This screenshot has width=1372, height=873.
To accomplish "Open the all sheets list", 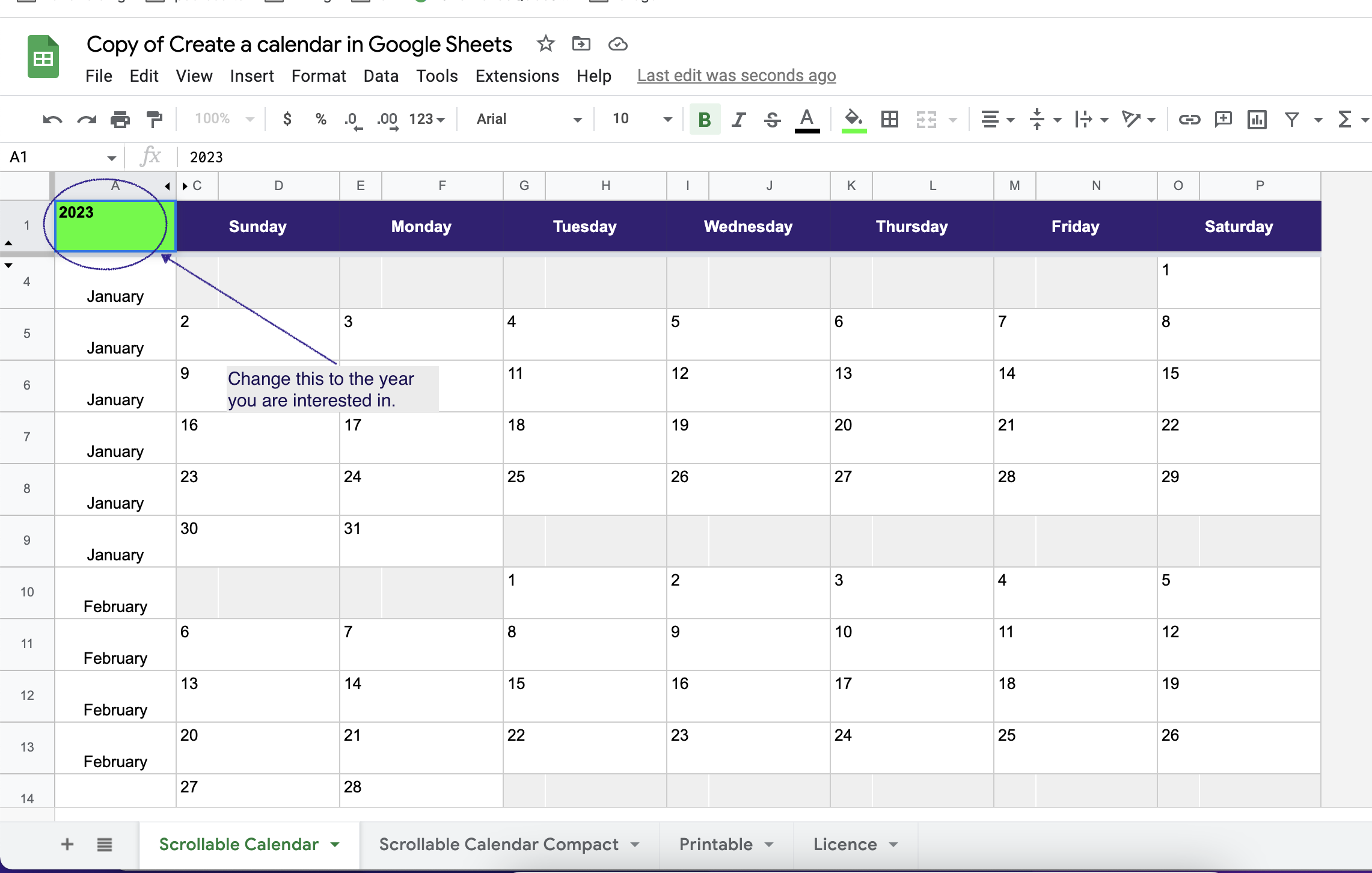I will (x=105, y=844).
